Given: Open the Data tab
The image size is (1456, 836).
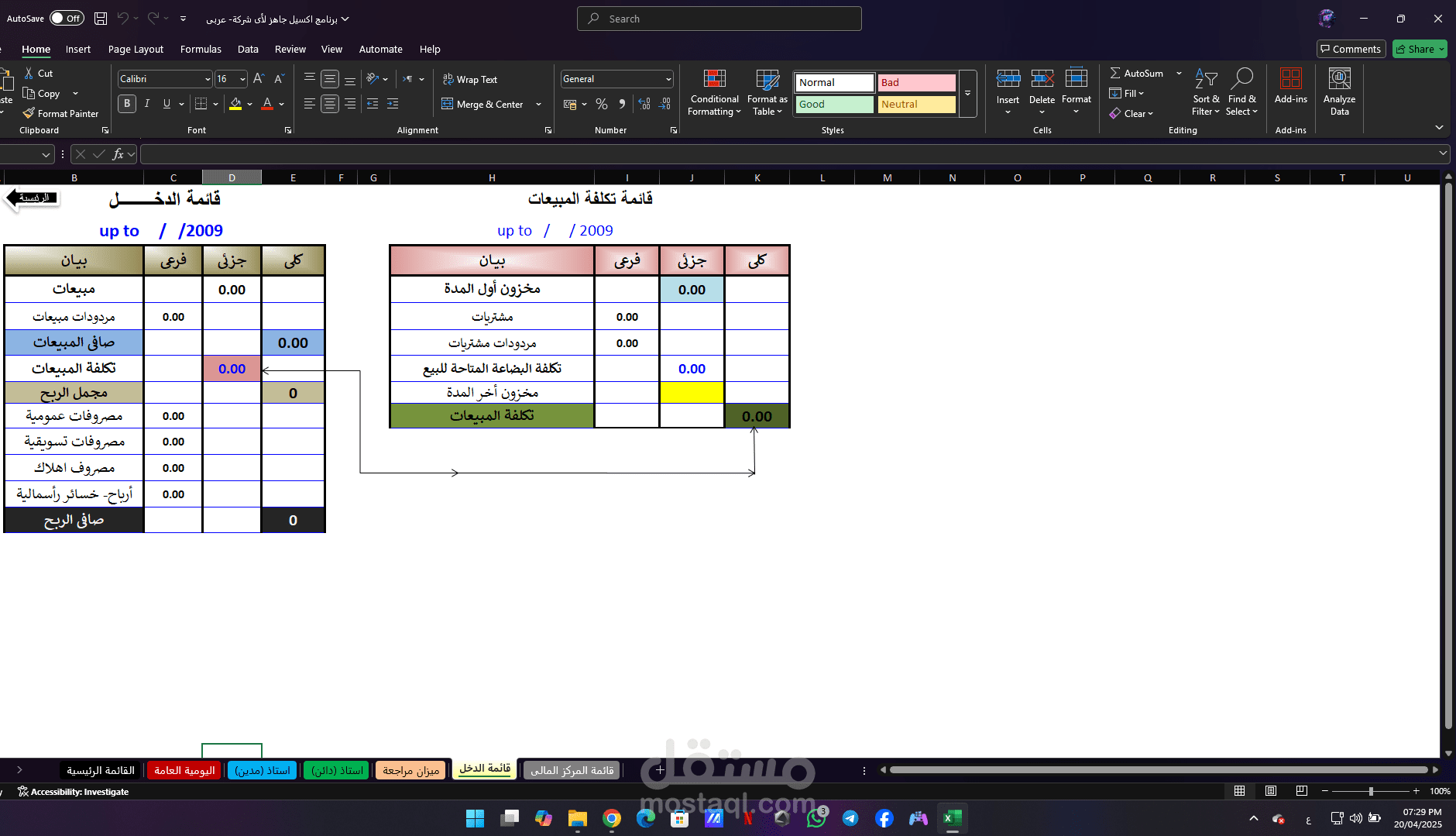Looking at the screenshot, I should (248, 49).
